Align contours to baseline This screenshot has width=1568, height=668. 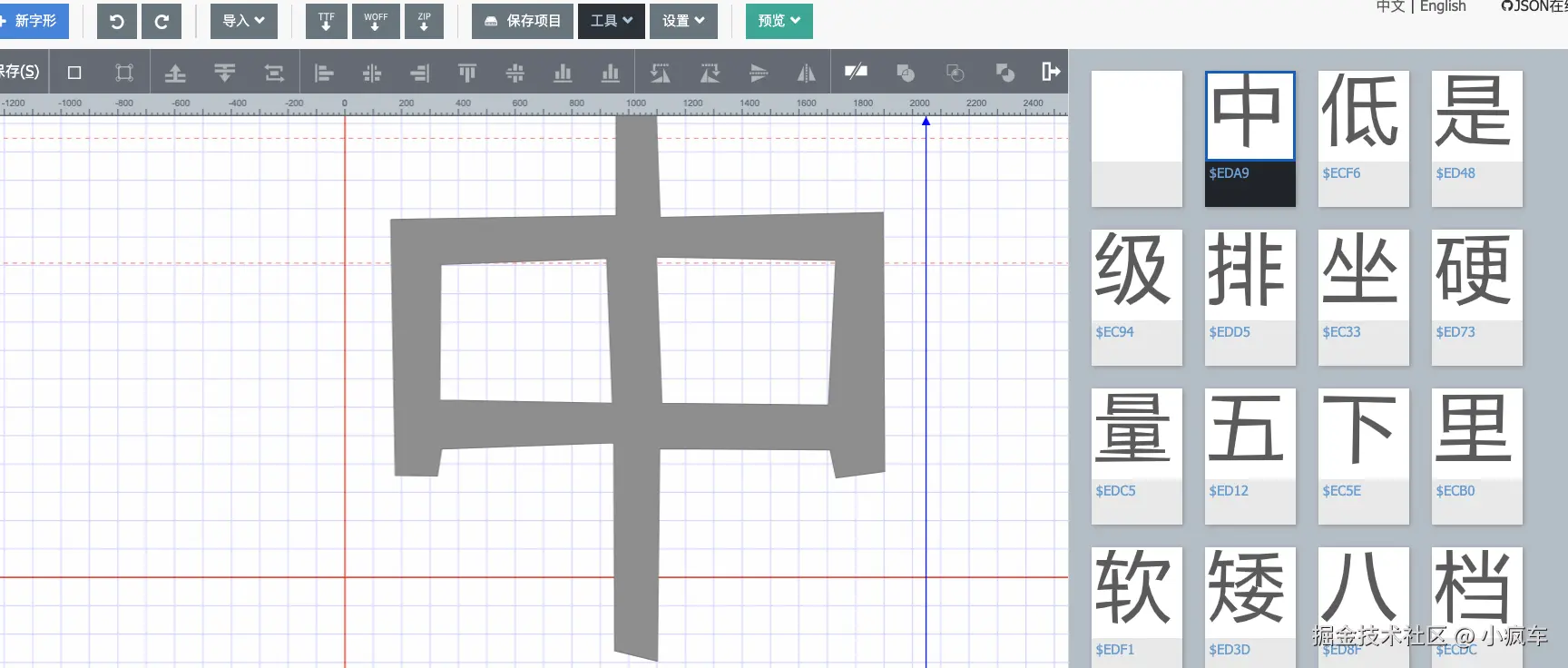[x=611, y=73]
